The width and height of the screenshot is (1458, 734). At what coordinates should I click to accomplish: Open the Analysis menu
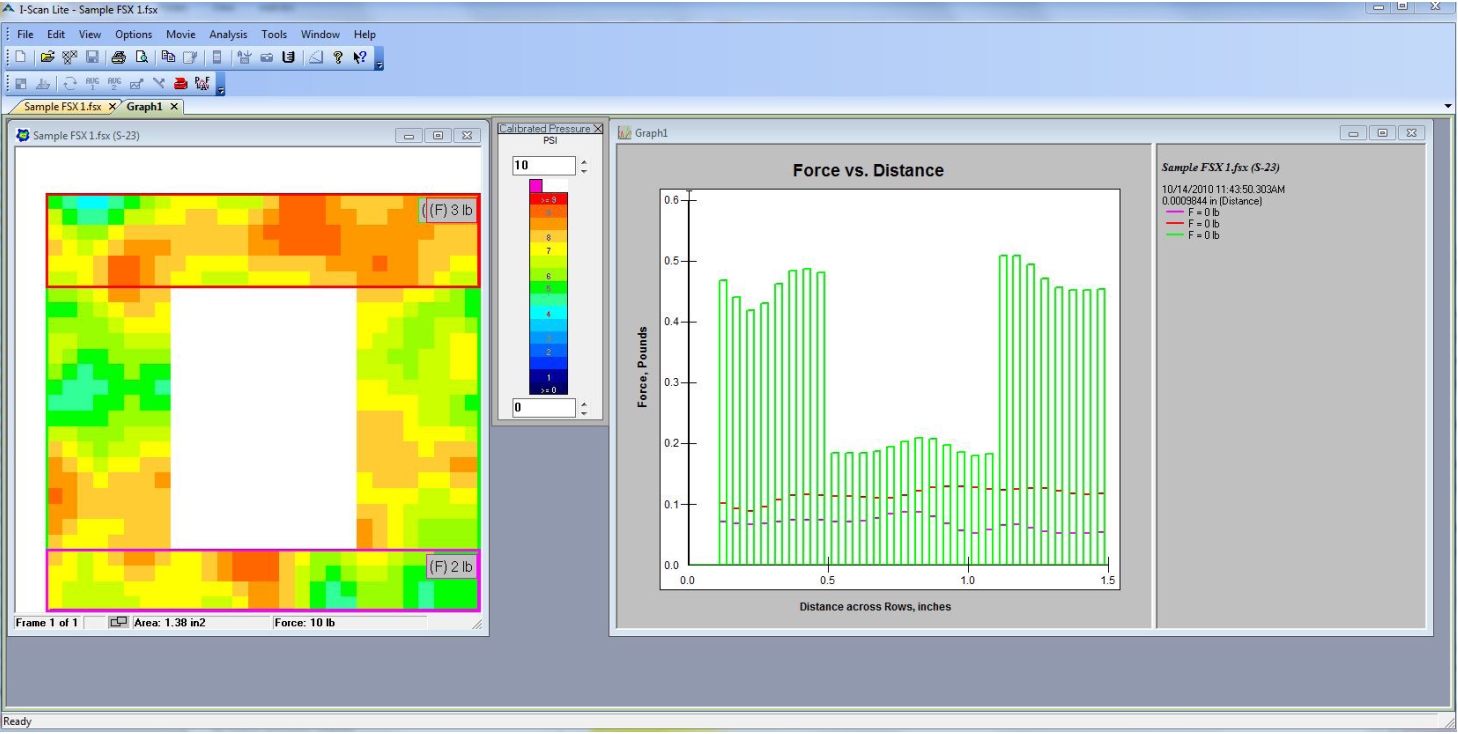(228, 34)
